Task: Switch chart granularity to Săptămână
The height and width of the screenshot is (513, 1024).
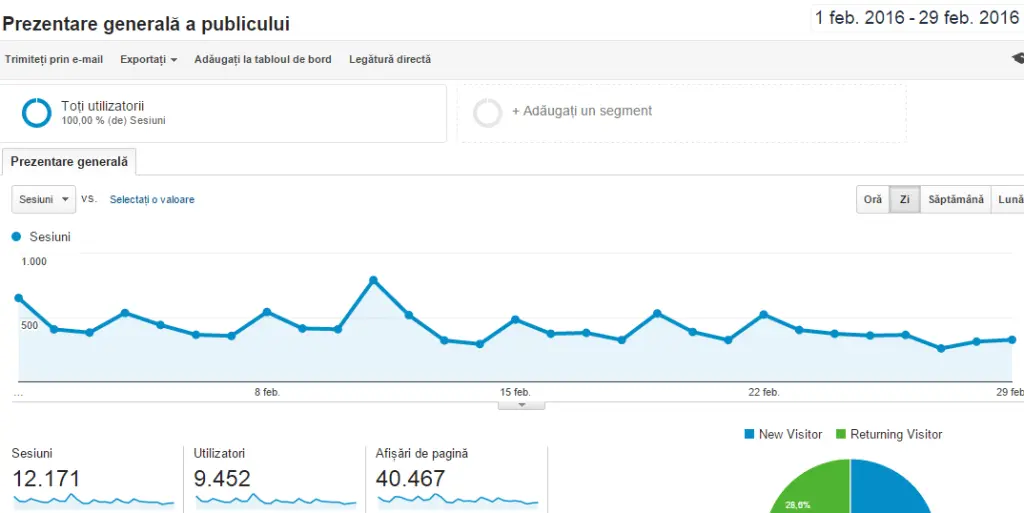Action: coord(955,200)
